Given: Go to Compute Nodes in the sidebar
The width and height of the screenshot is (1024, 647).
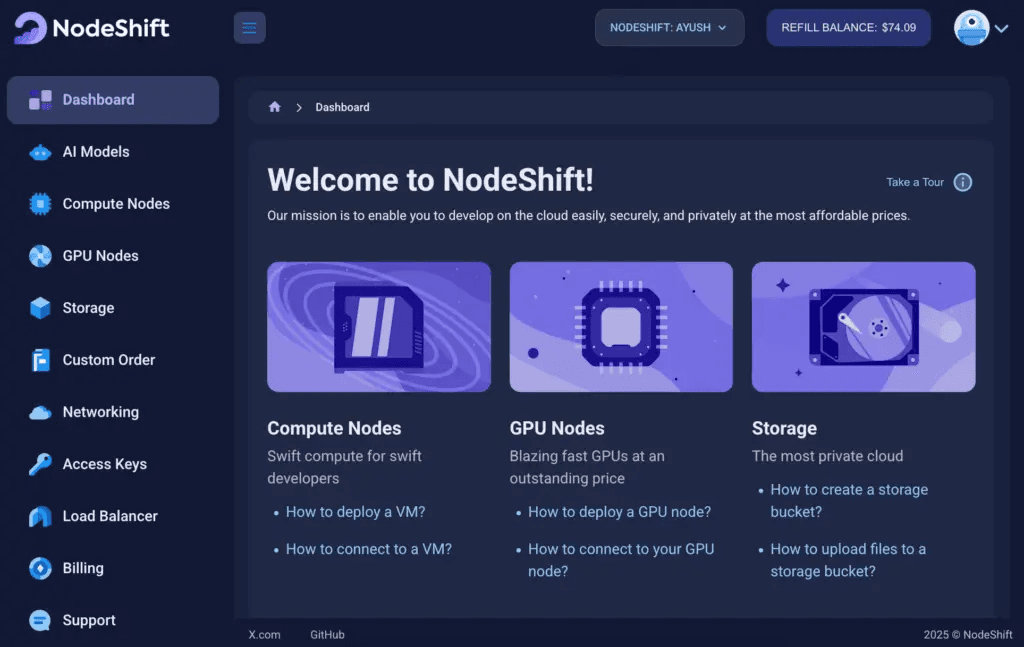Looking at the screenshot, I should (116, 204).
